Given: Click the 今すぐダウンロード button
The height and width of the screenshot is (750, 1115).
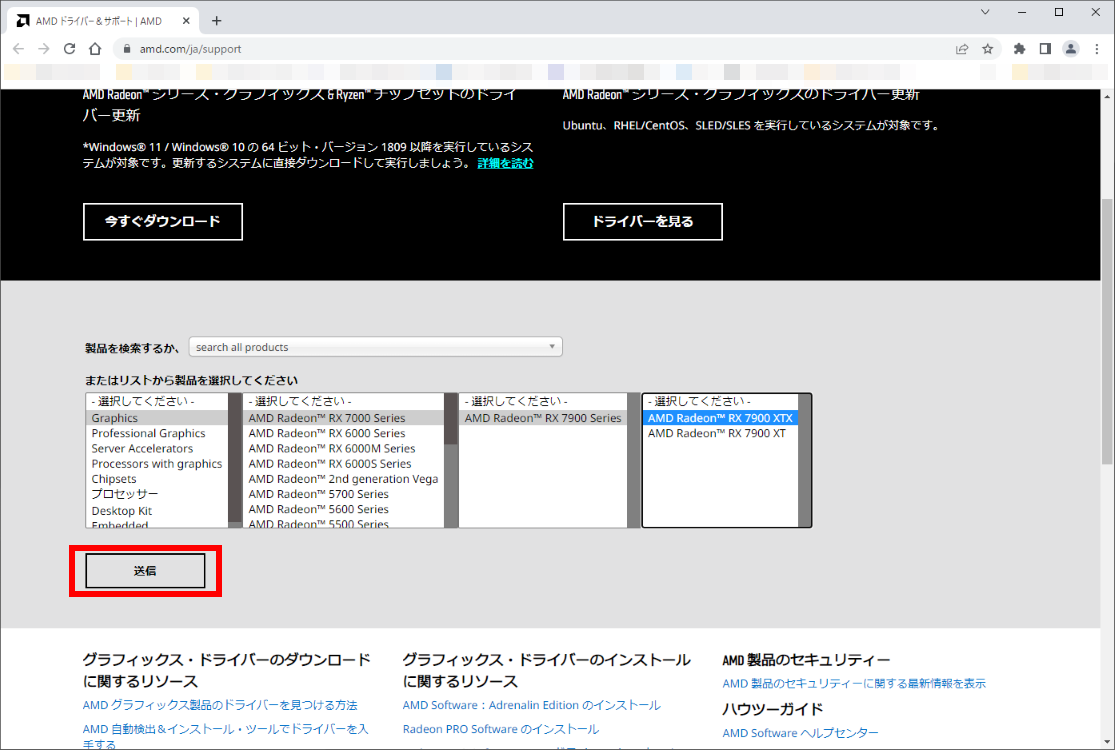Looking at the screenshot, I should click(163, 222).
